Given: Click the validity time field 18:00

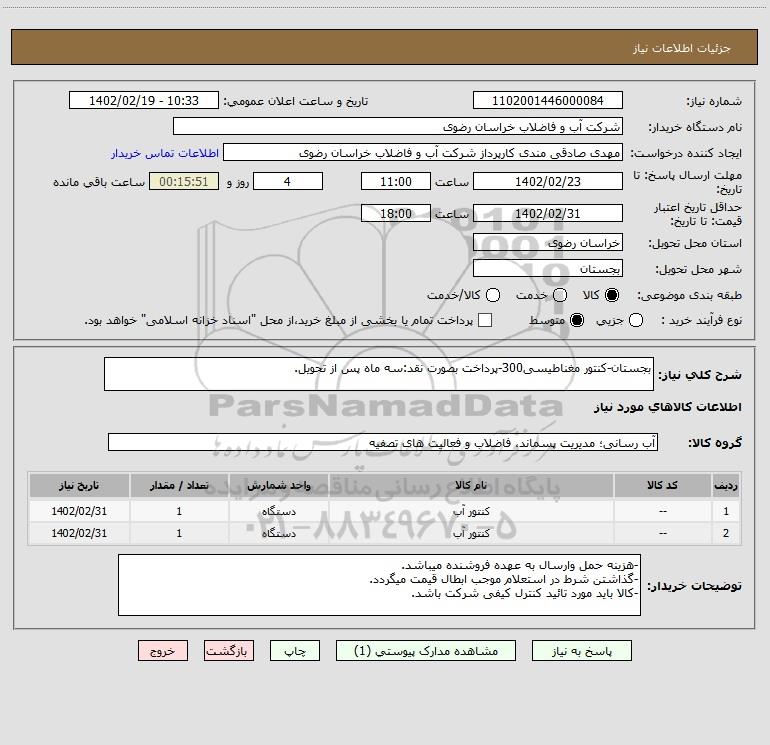Looking at the screenshot, I should pyautogui.click(x=396, y=214).
